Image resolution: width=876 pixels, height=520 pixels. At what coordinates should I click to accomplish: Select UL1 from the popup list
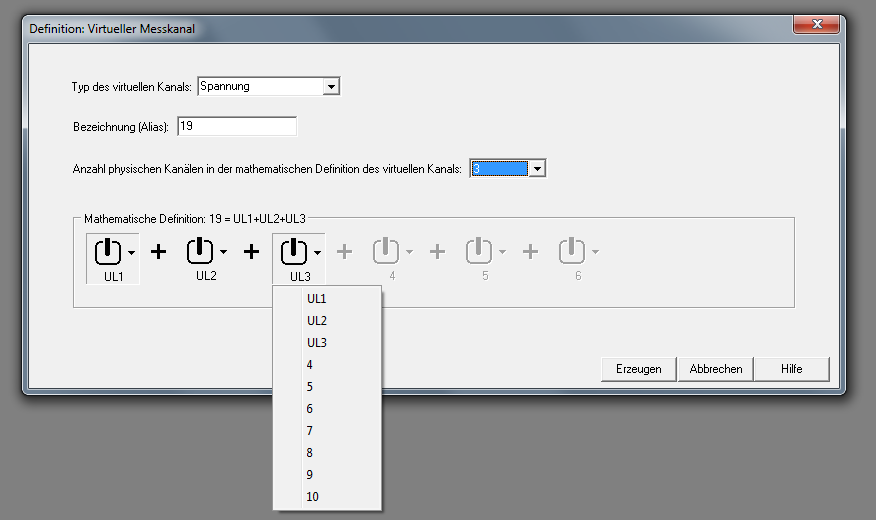coord(317,299)
